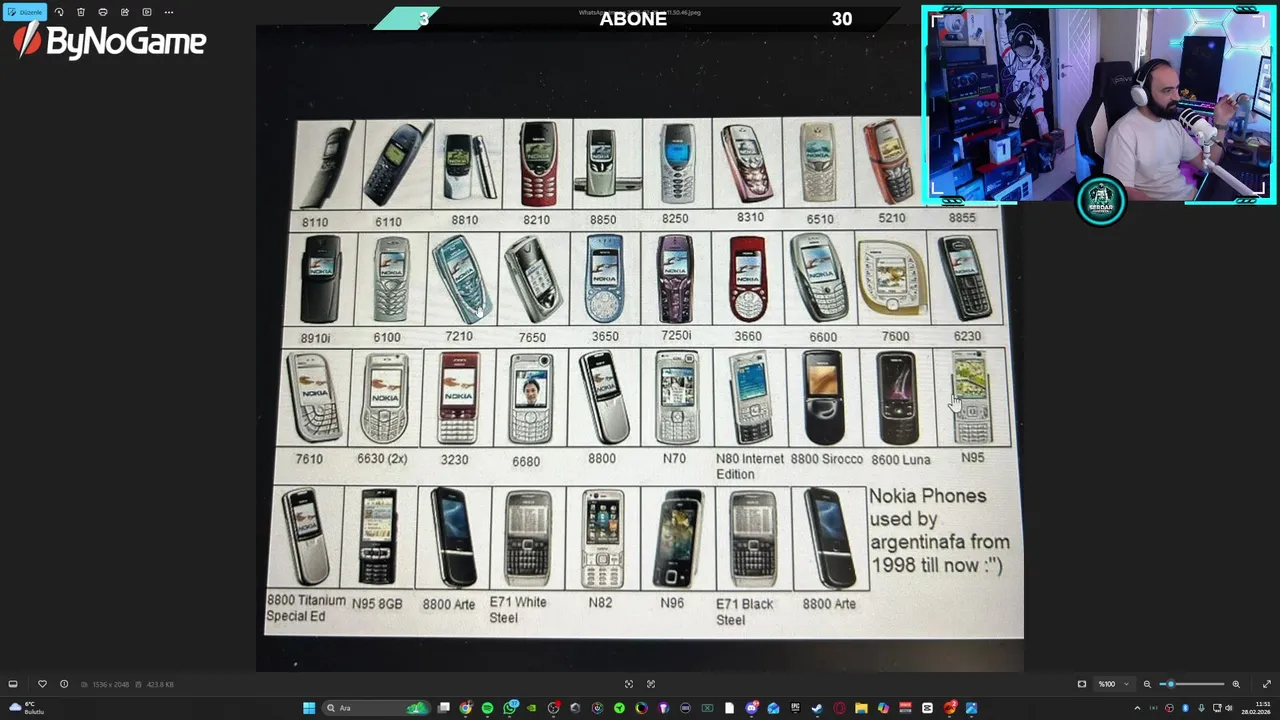
Task: Click the 6630 (2x) label
Action: point(382,459)
